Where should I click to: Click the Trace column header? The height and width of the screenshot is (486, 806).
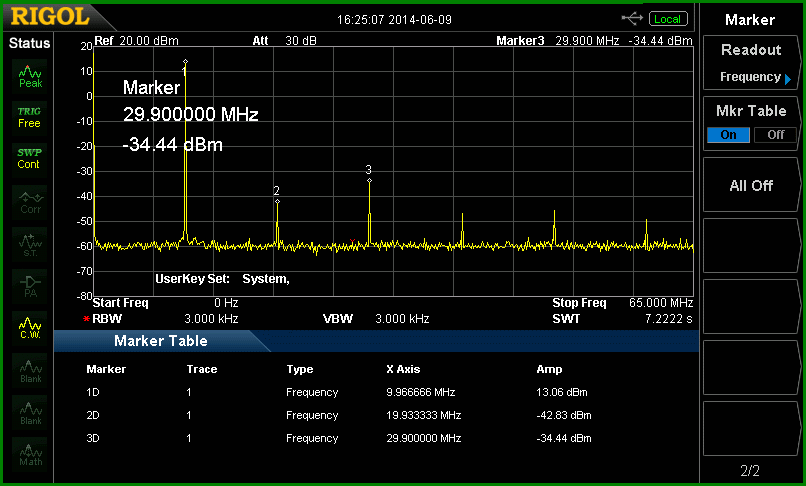pos(202,369)
